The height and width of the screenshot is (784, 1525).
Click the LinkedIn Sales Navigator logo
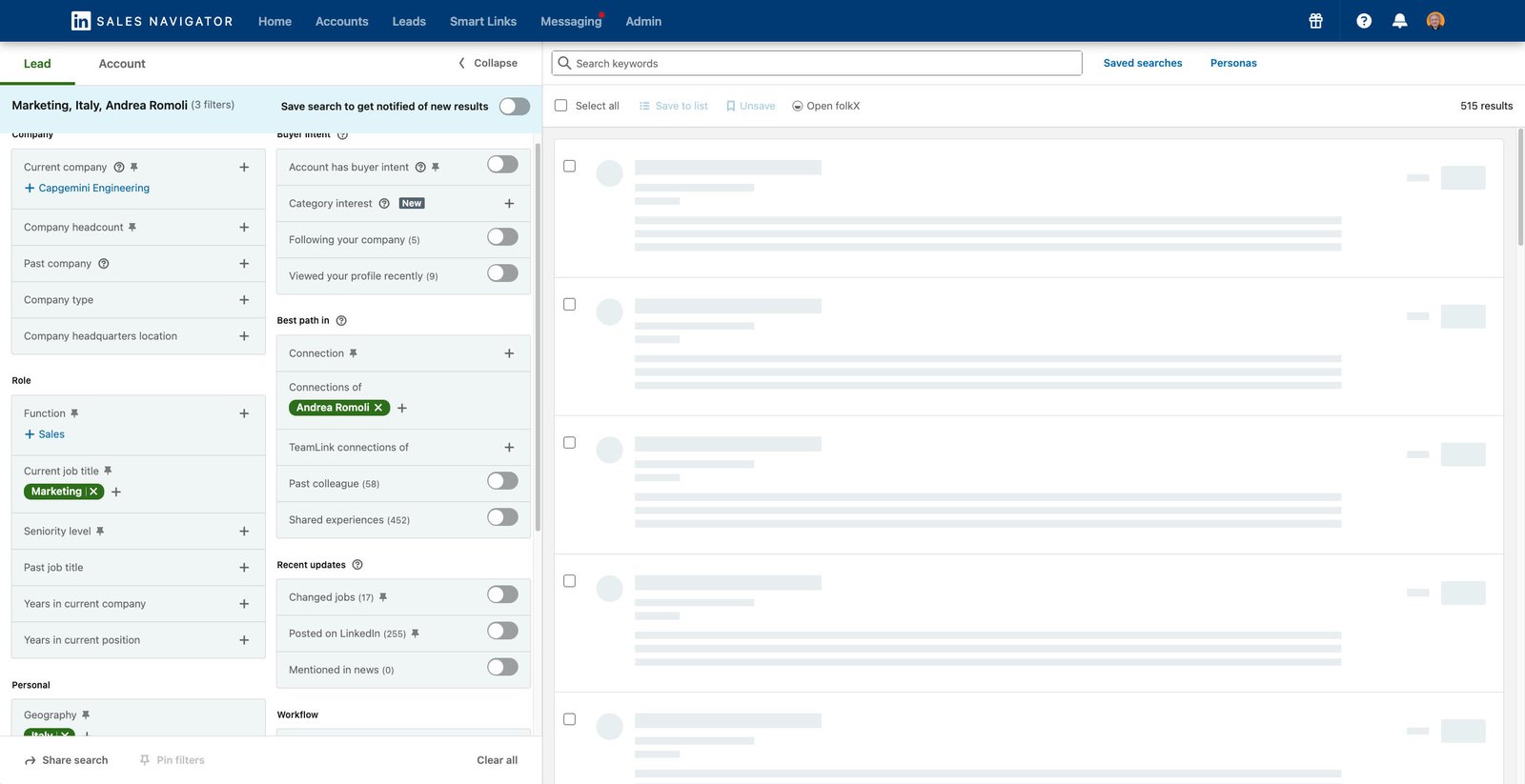pos(152,21)
